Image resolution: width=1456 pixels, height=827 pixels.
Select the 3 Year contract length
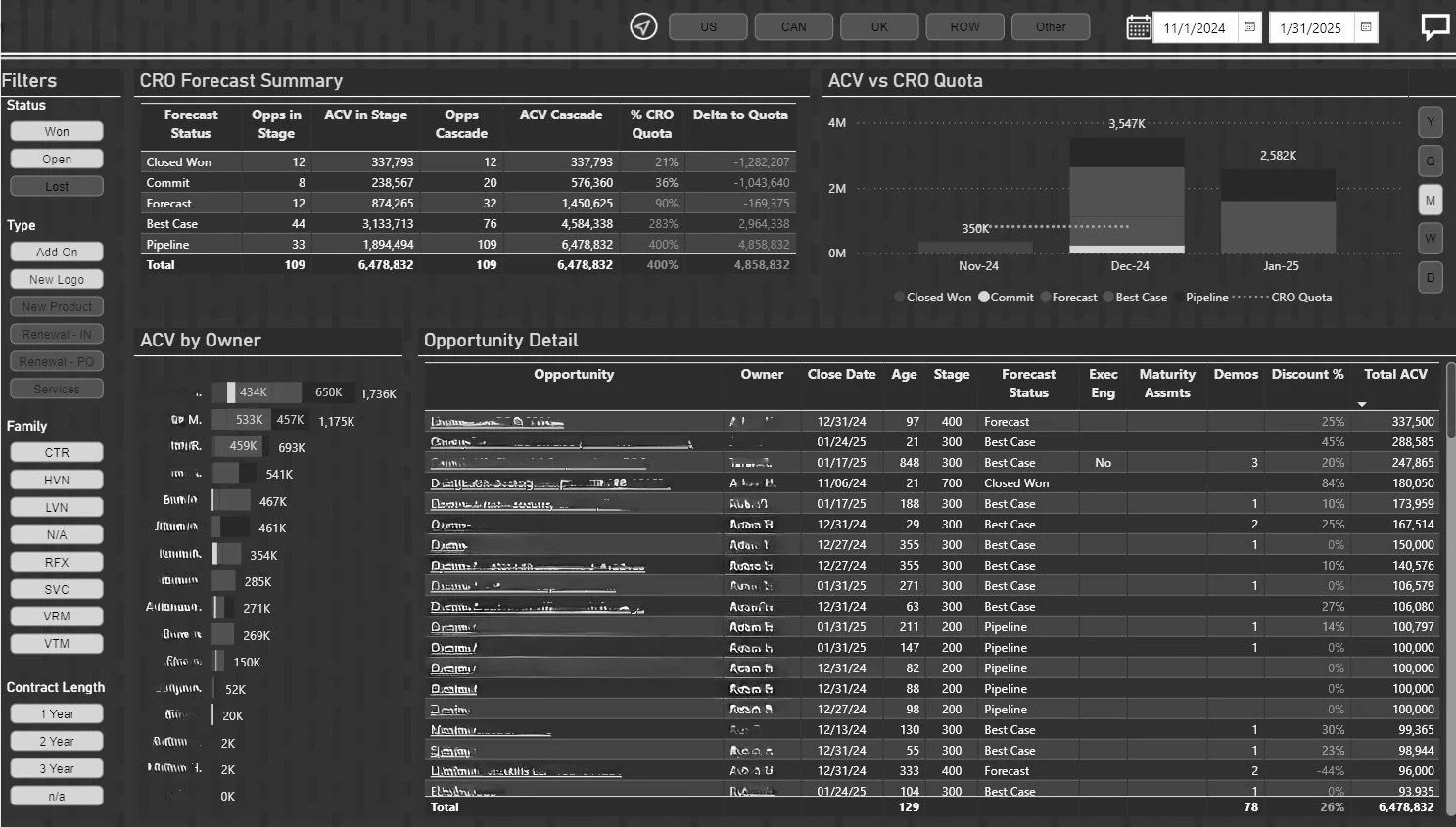57,768
